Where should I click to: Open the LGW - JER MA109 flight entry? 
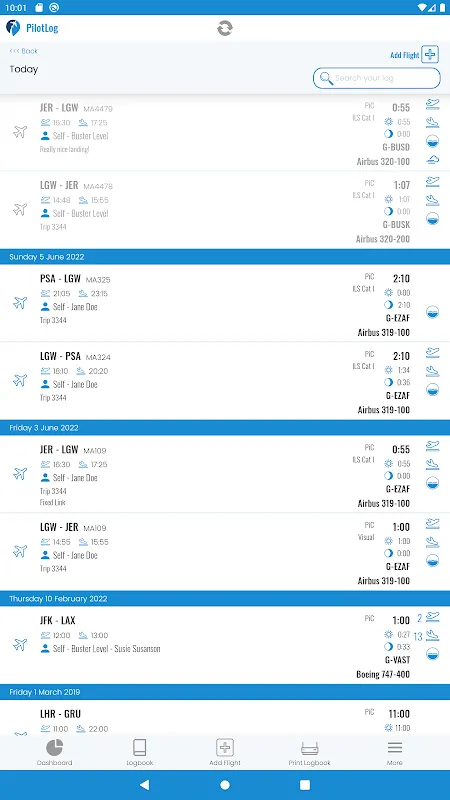click(x=225, y=552)
